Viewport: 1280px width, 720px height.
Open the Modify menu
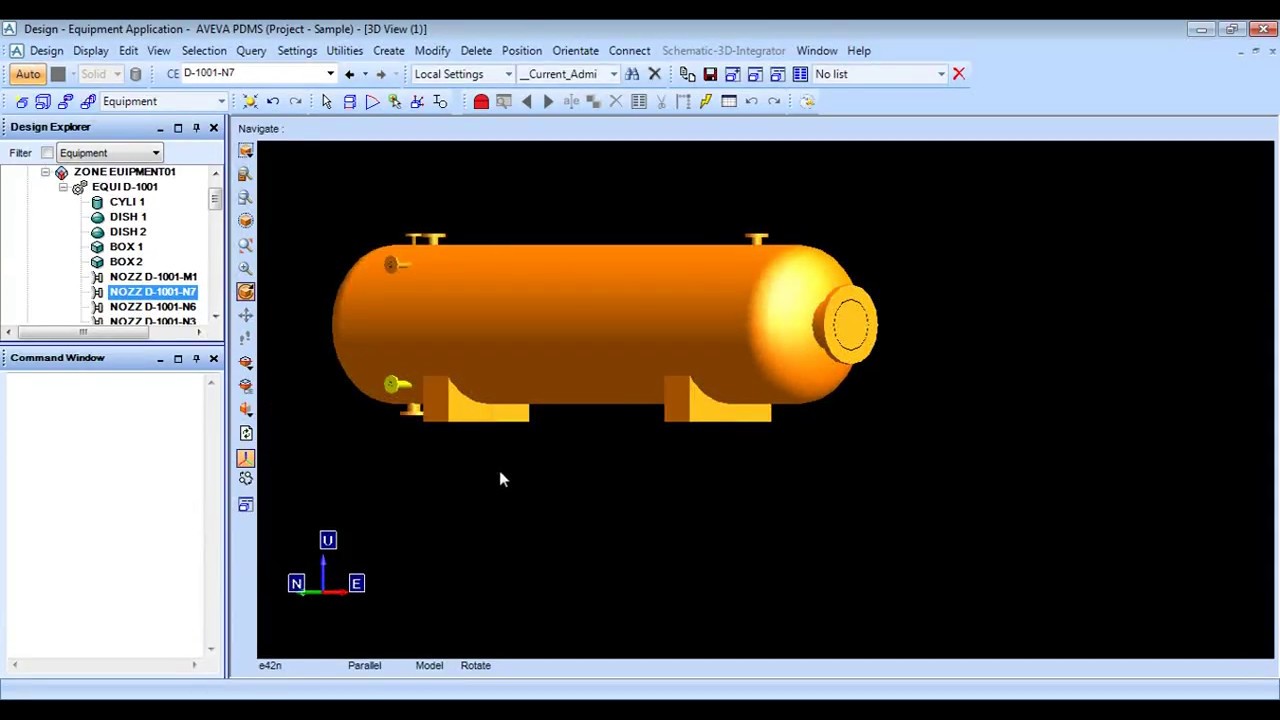pos(432,51)
